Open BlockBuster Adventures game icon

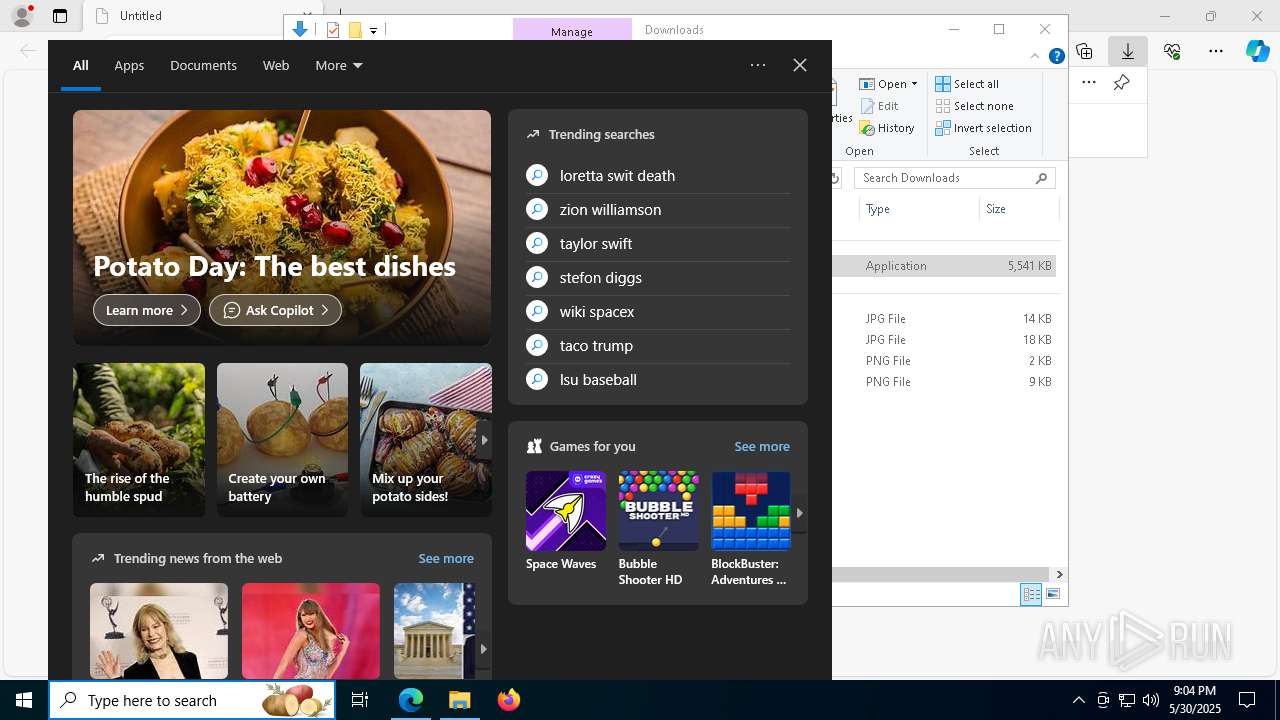click(x=751, y=511)
